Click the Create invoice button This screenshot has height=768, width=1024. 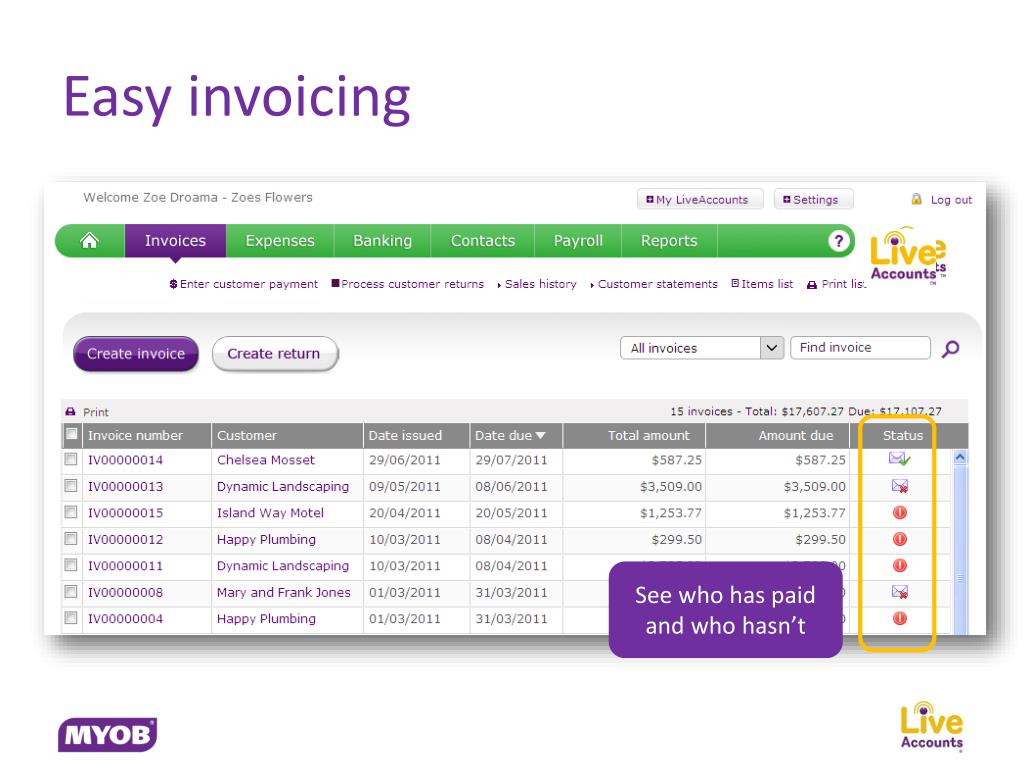[x=136, y=354]
